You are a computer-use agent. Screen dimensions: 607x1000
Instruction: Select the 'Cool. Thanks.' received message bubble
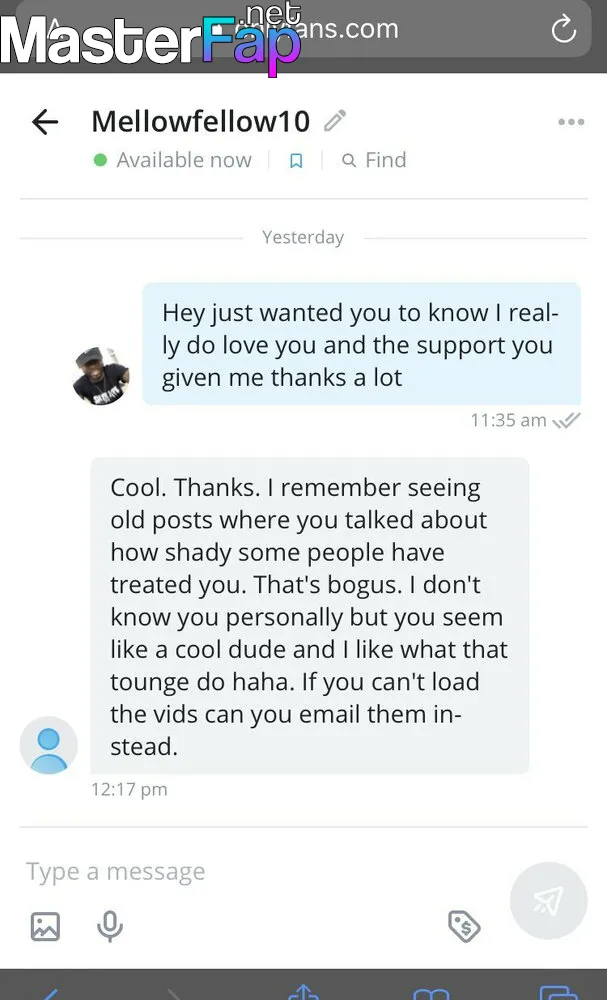[x=309, y=616]
